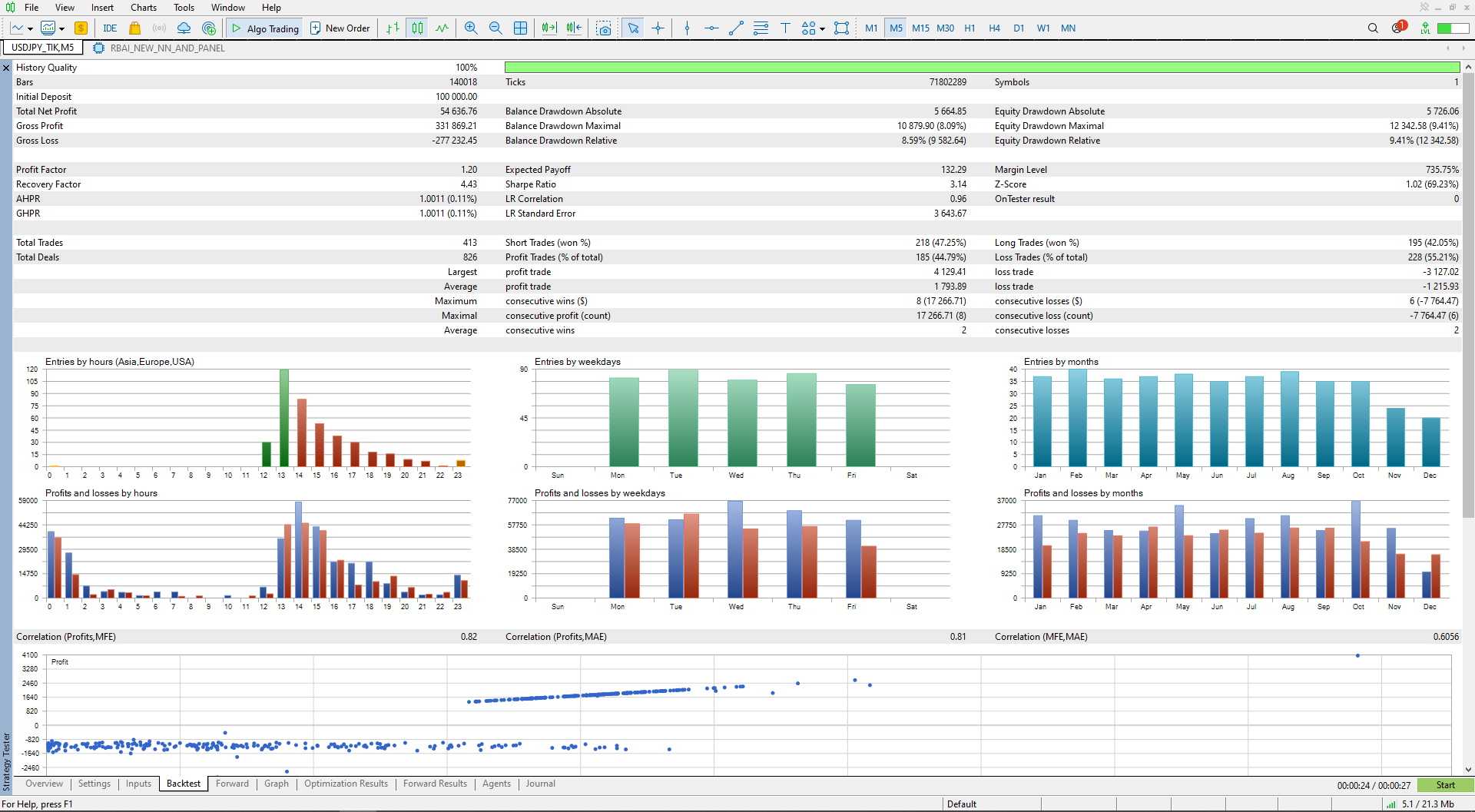Click the Zoom Out magnifier

(496, 28)
